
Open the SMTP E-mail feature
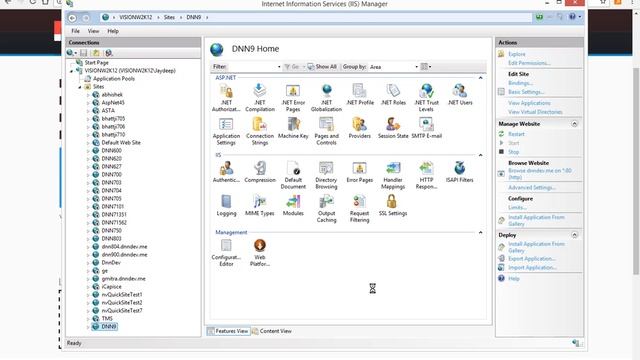(426, 128)
